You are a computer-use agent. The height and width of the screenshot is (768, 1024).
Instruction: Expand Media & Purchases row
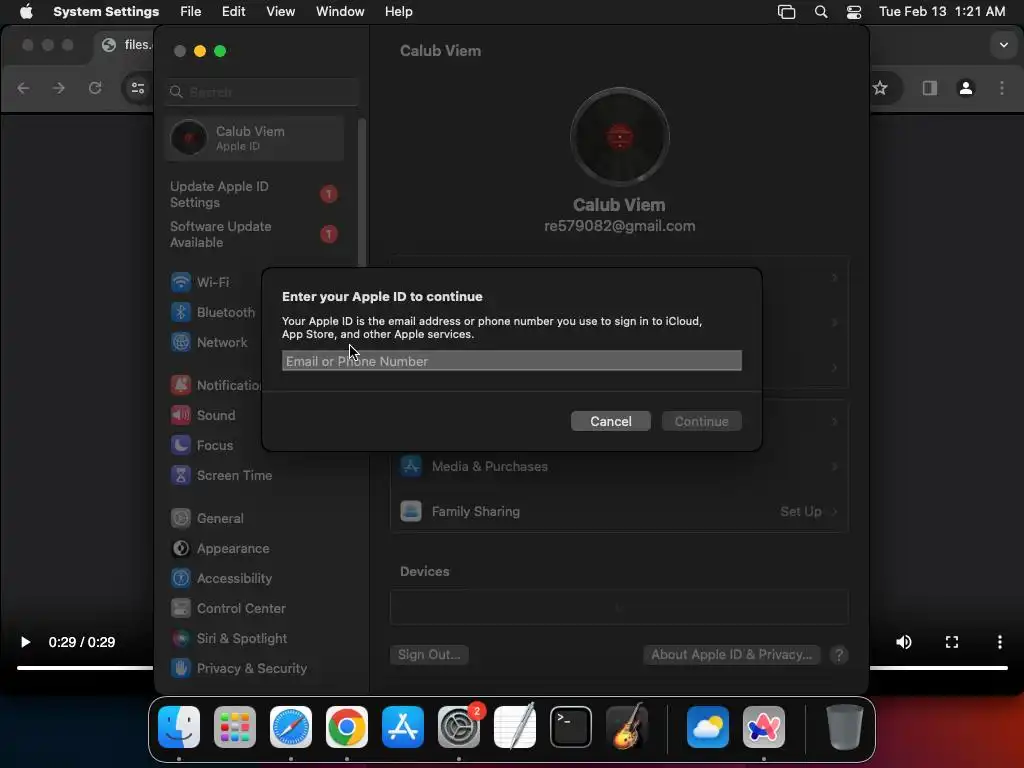point(619,466)
